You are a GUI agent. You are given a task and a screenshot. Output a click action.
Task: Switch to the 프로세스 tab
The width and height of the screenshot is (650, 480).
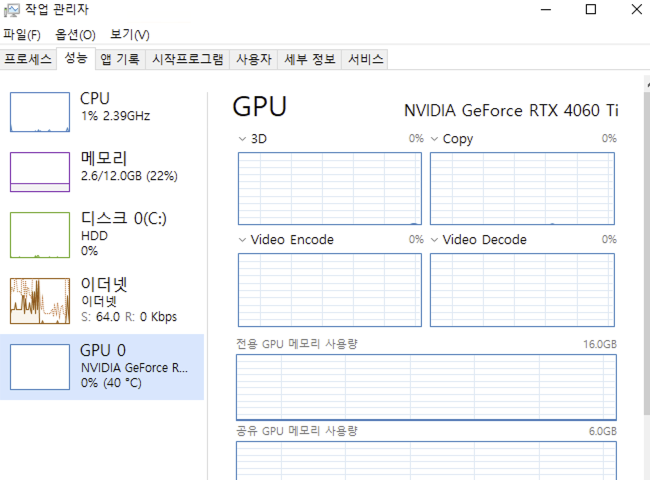(28, 59)
